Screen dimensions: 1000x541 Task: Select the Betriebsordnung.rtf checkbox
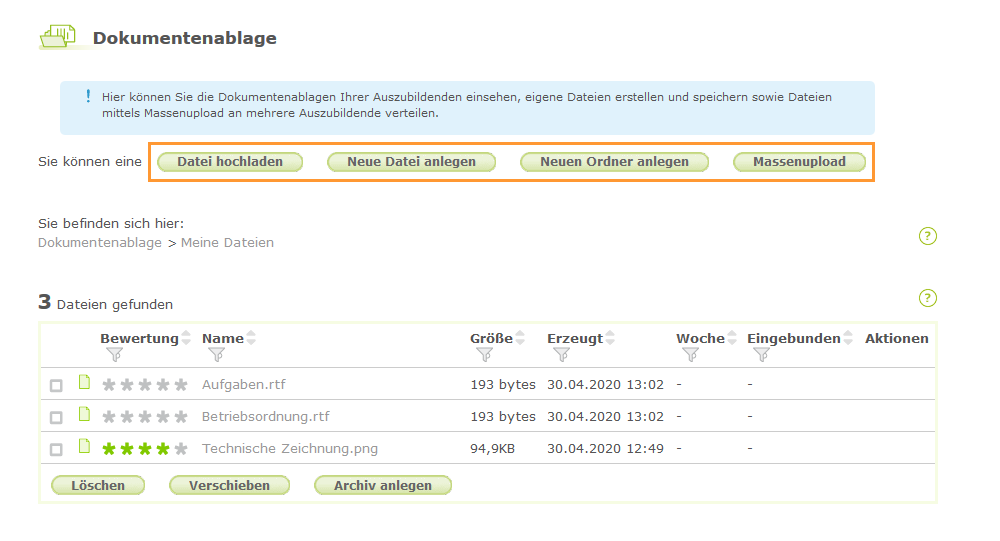(x=56, y=417)
